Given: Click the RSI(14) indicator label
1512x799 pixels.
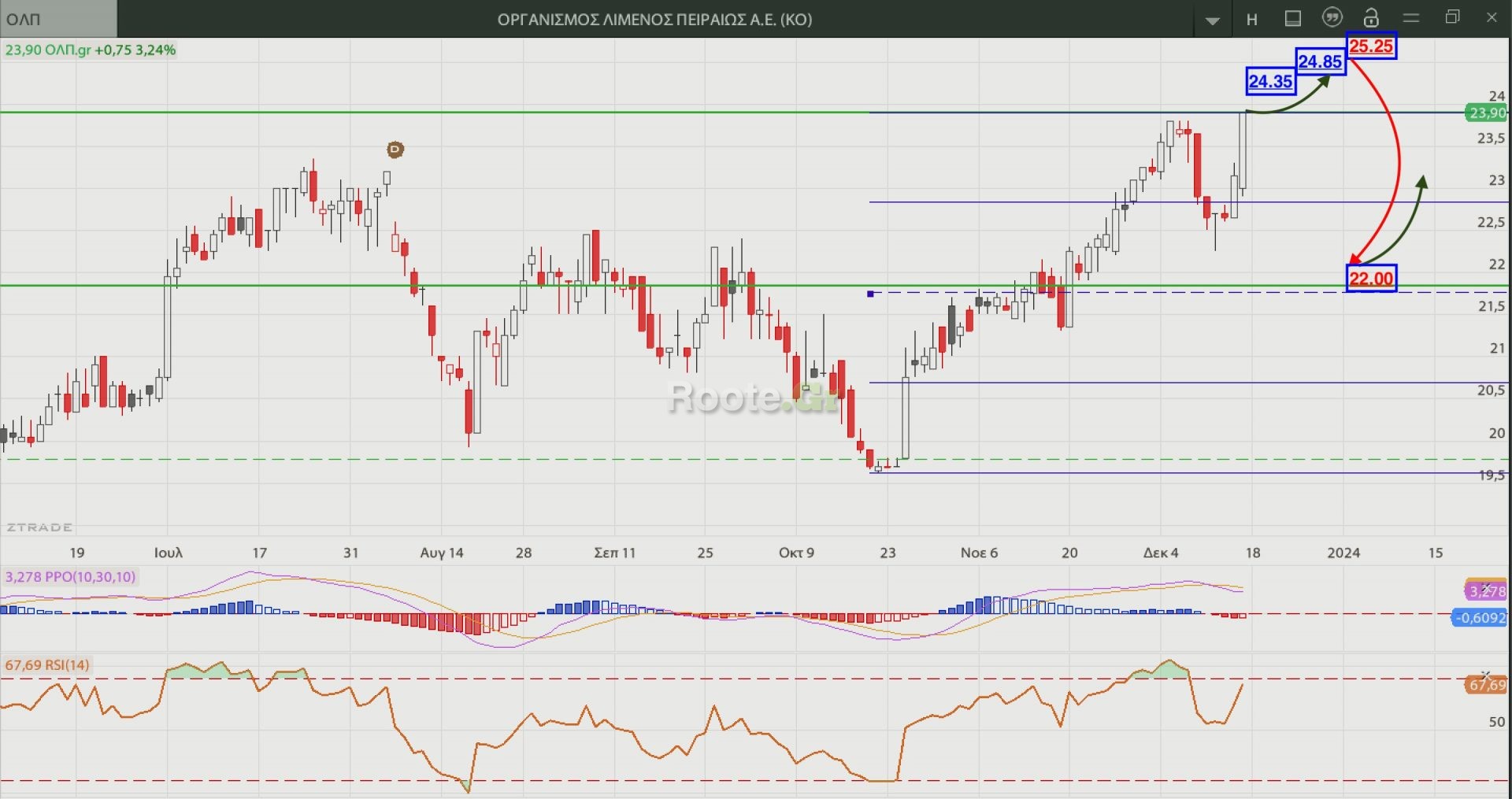Looking at the screenshot, I should coord(47,665).
